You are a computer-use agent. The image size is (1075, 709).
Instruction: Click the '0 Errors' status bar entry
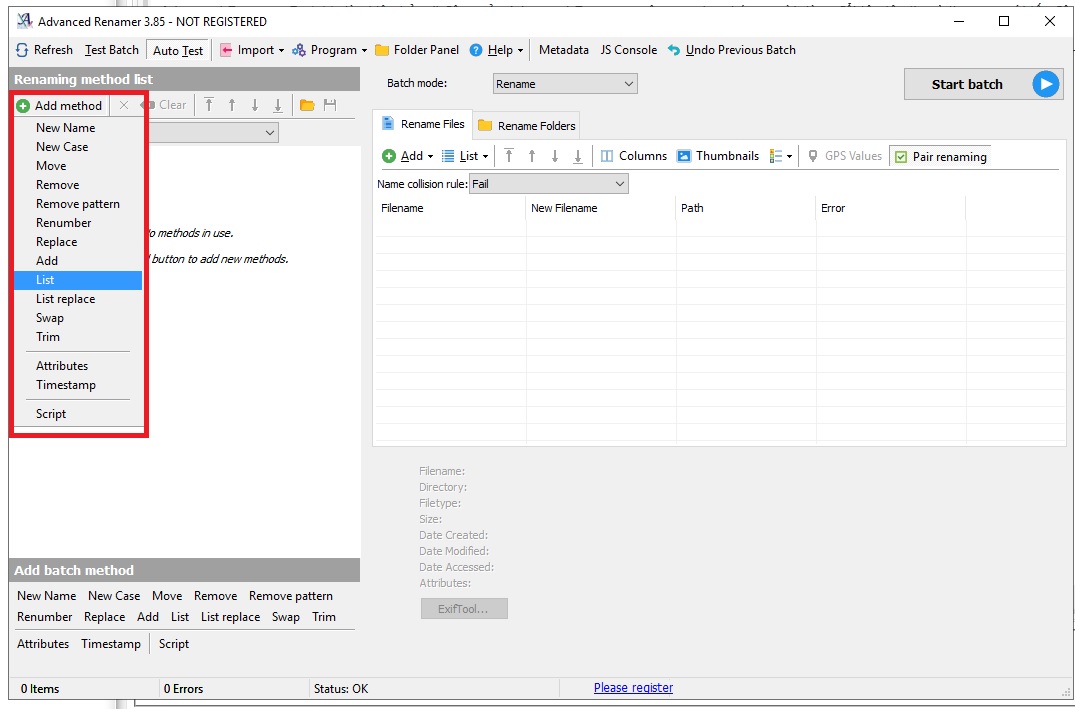click(x=184, y=688)
